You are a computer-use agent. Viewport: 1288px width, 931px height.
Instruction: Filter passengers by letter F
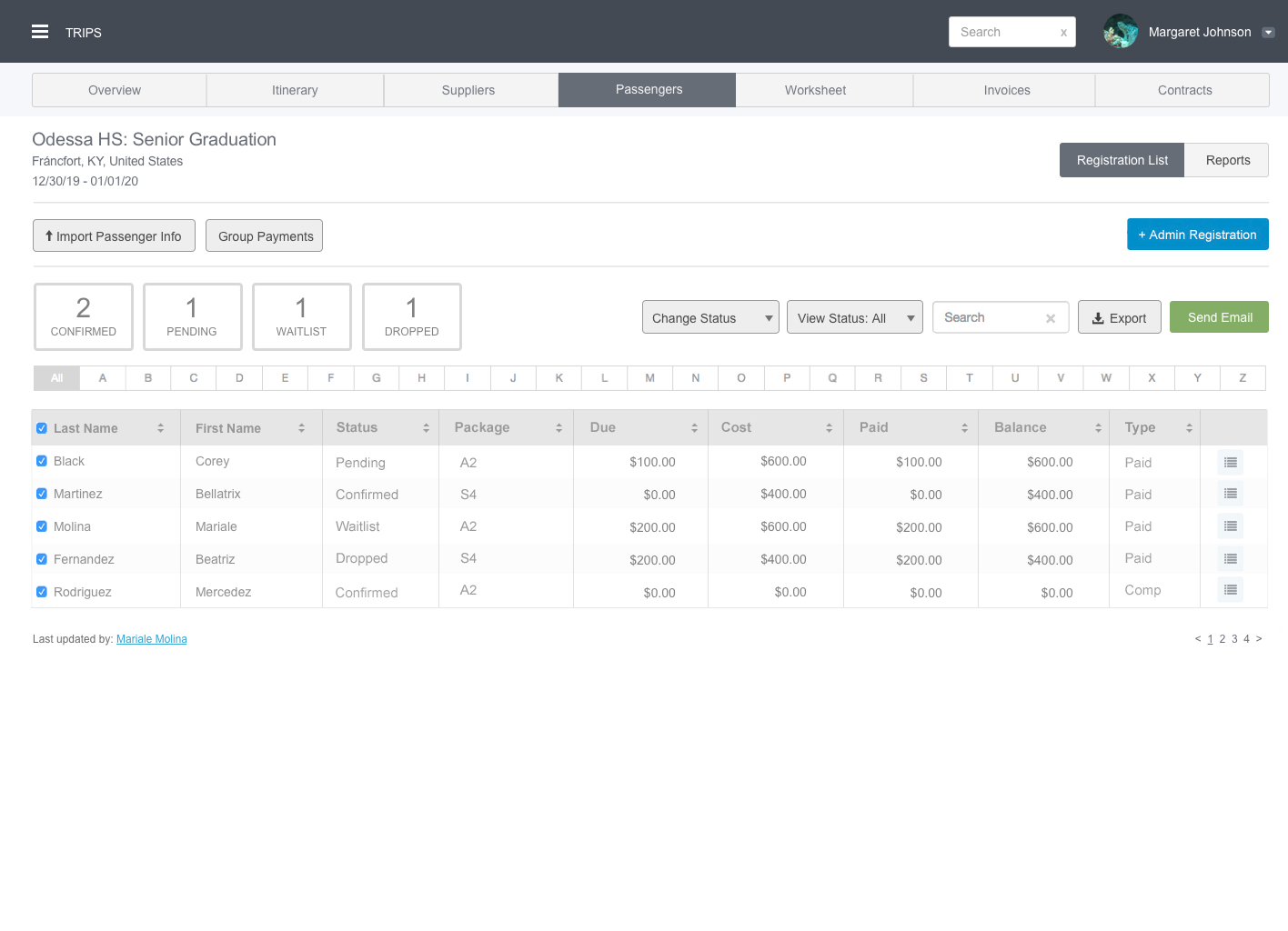click(x=331, y=378)
